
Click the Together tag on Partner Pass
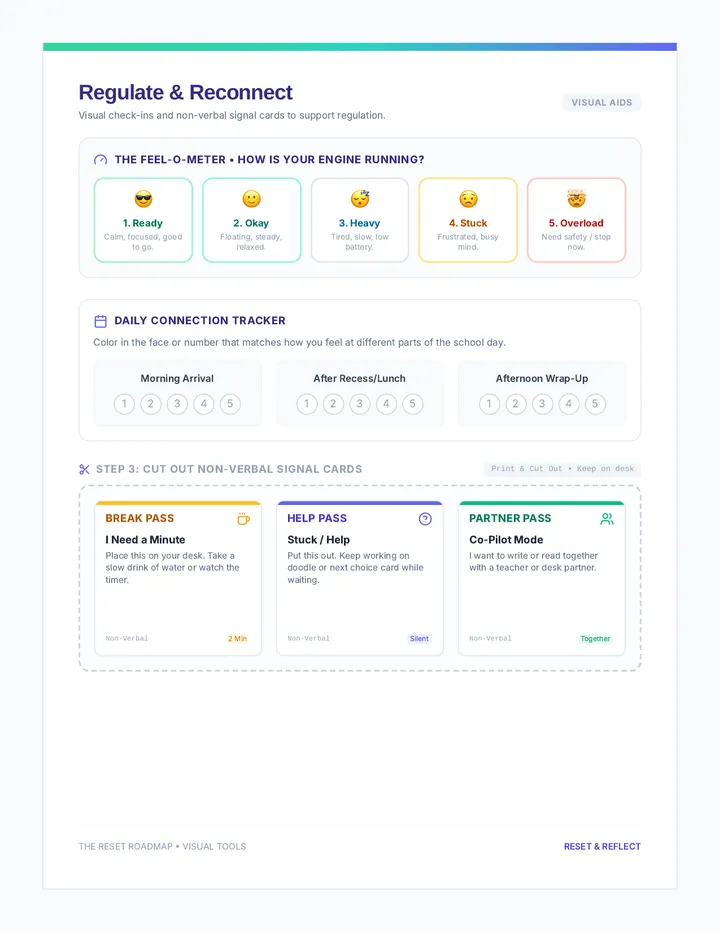595,639
